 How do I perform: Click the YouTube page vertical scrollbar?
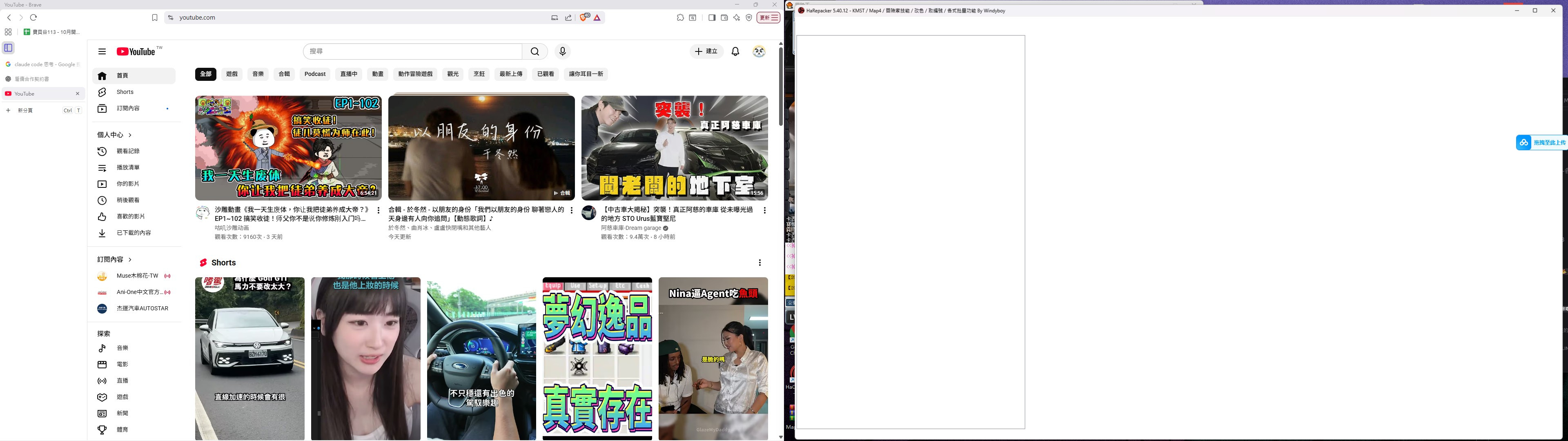780,85
